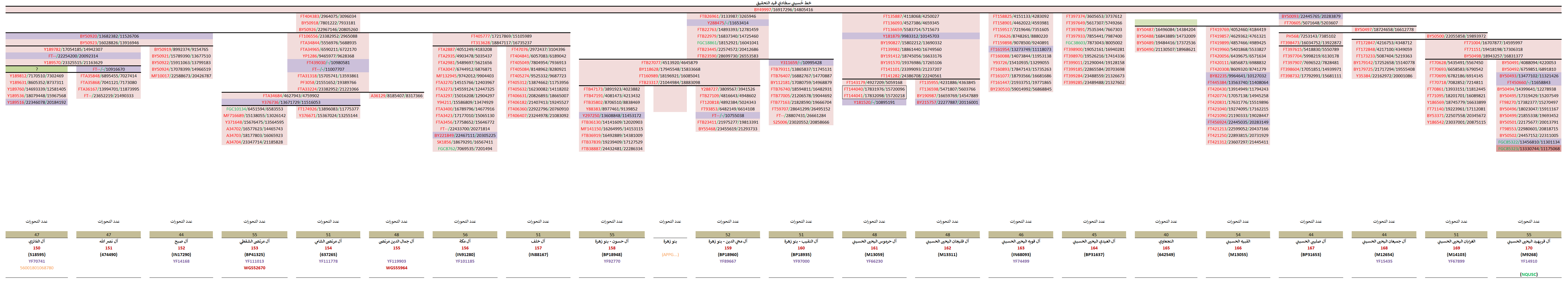The image size is (1568, 282).
Task: Click the YF119903 kit identifier
Action: coord(396,261)
